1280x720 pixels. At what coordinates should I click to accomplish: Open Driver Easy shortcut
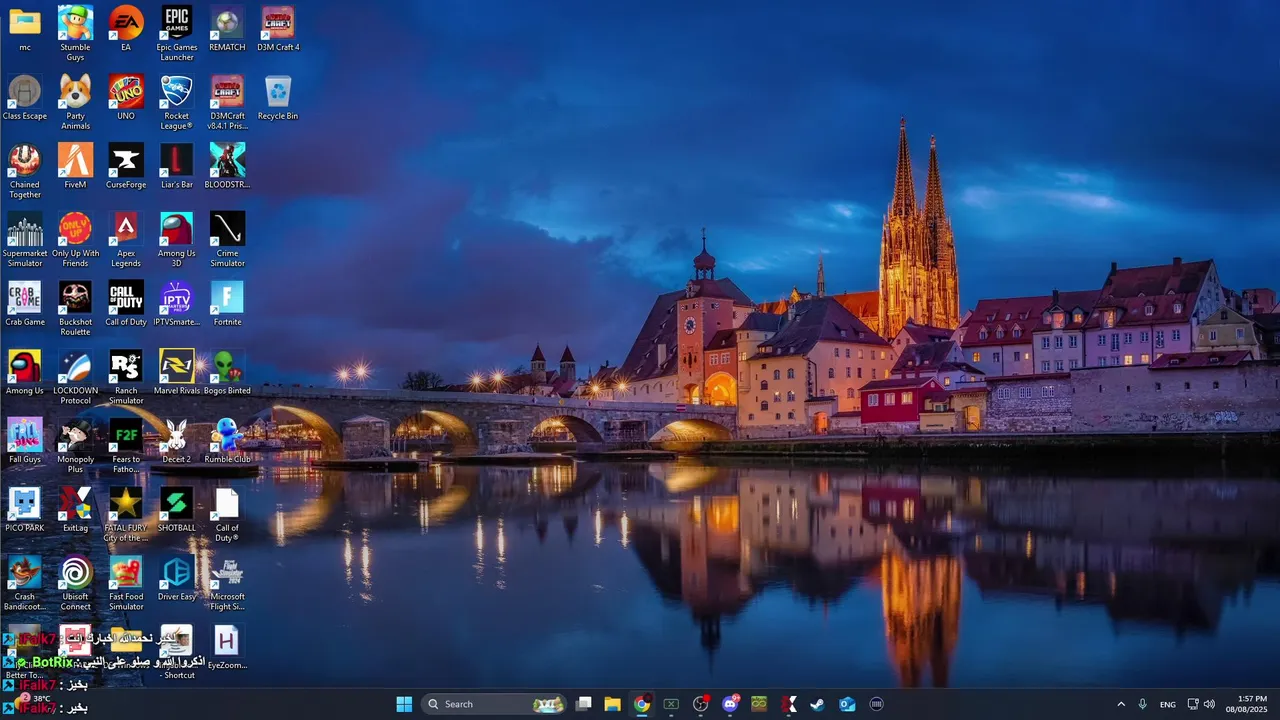coord(177,579)
